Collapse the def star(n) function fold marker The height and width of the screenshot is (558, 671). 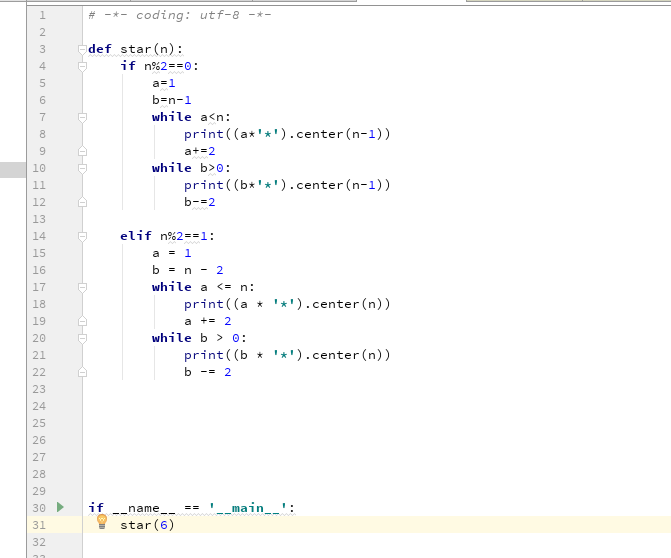pos(83,49)
